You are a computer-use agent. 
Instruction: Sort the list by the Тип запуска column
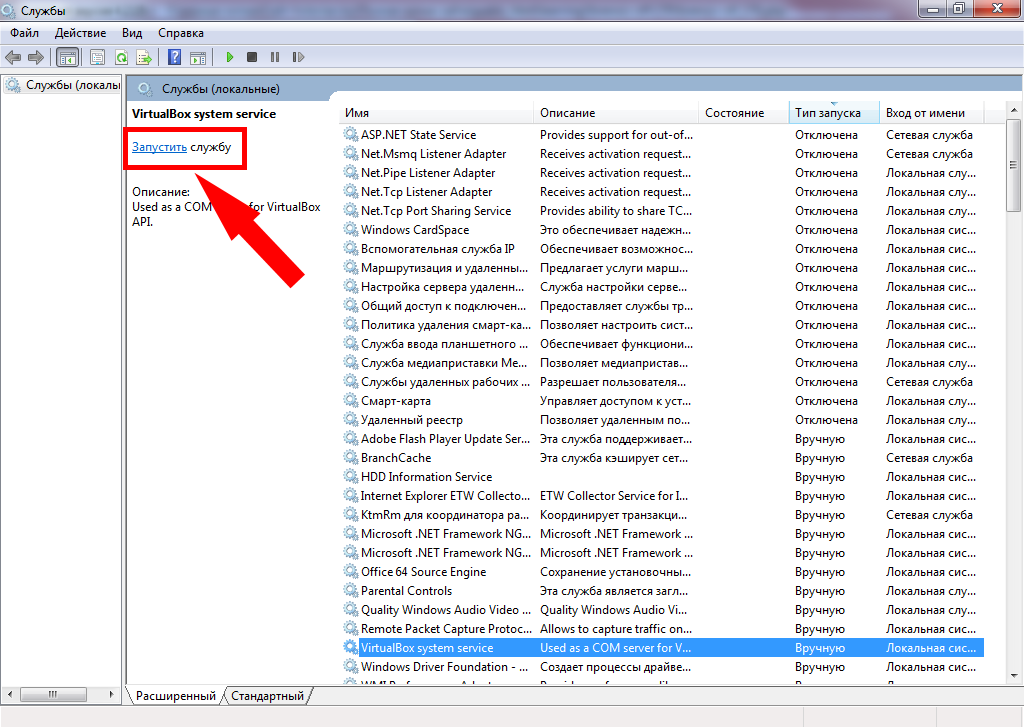click(827, 113)
